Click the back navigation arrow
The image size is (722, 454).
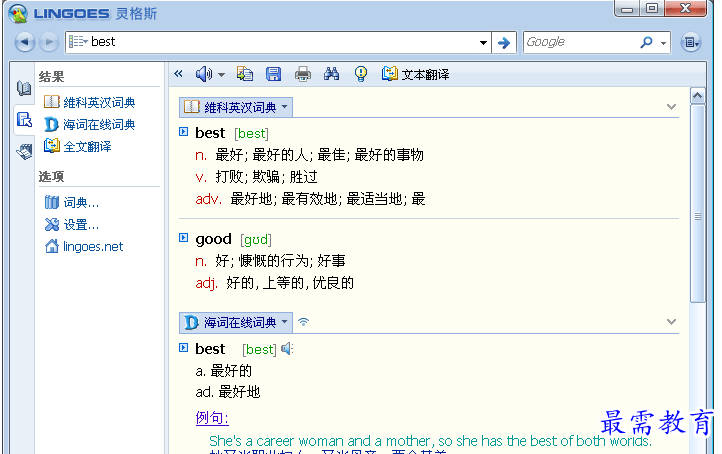tap(24, 42)
